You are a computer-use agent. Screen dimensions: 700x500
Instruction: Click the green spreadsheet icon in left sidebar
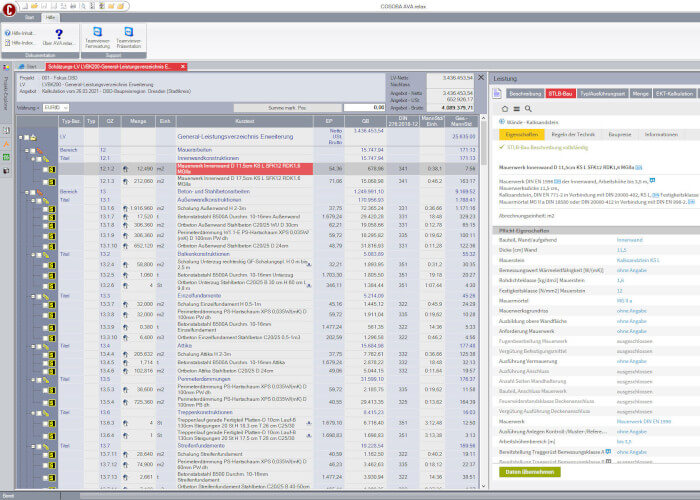6,157
